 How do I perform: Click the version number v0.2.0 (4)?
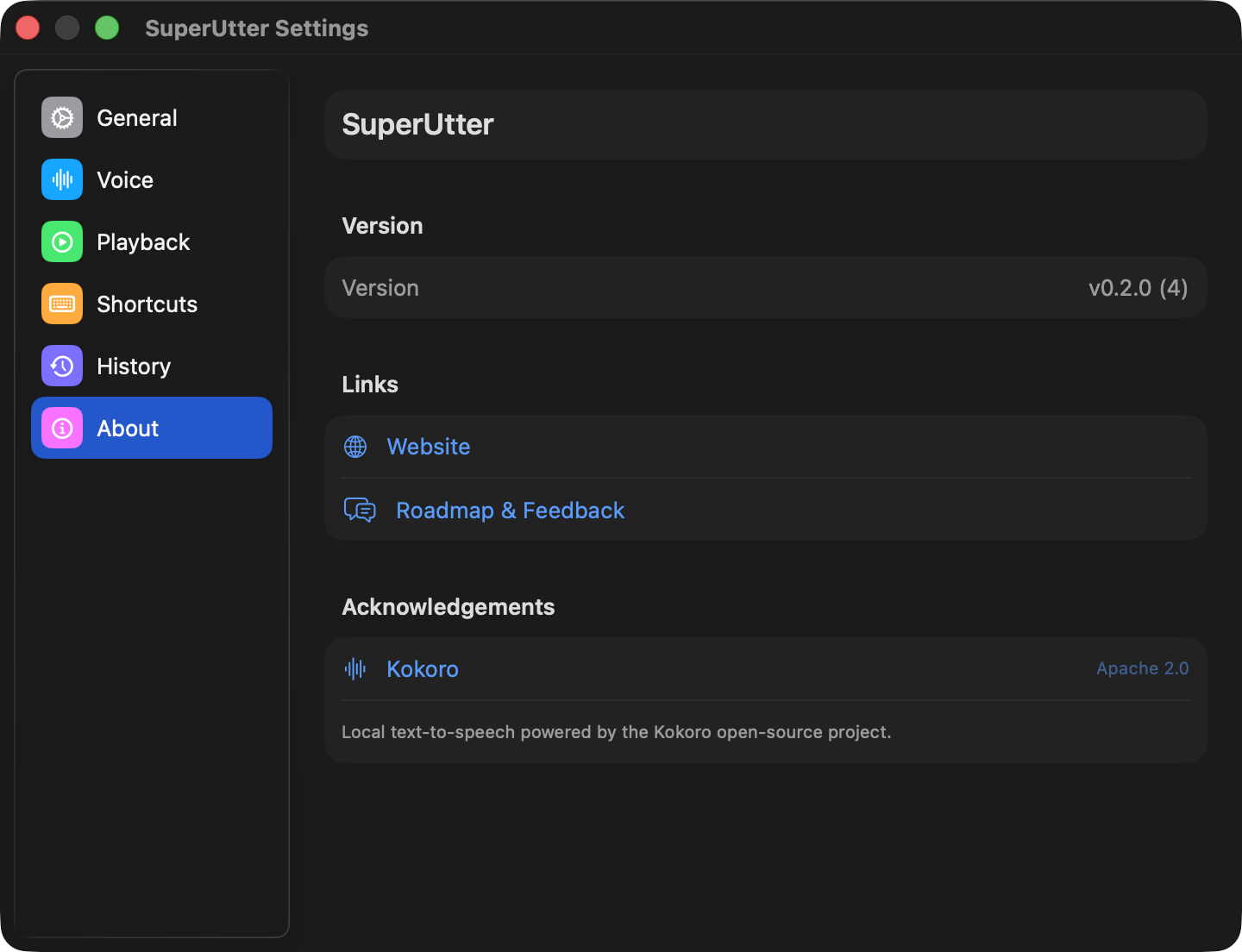(1138, 288)
